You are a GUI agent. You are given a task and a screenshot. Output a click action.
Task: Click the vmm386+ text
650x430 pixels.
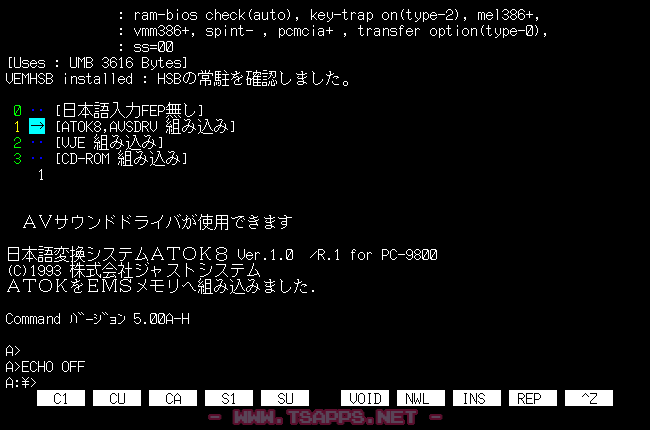tap(161, 31)
